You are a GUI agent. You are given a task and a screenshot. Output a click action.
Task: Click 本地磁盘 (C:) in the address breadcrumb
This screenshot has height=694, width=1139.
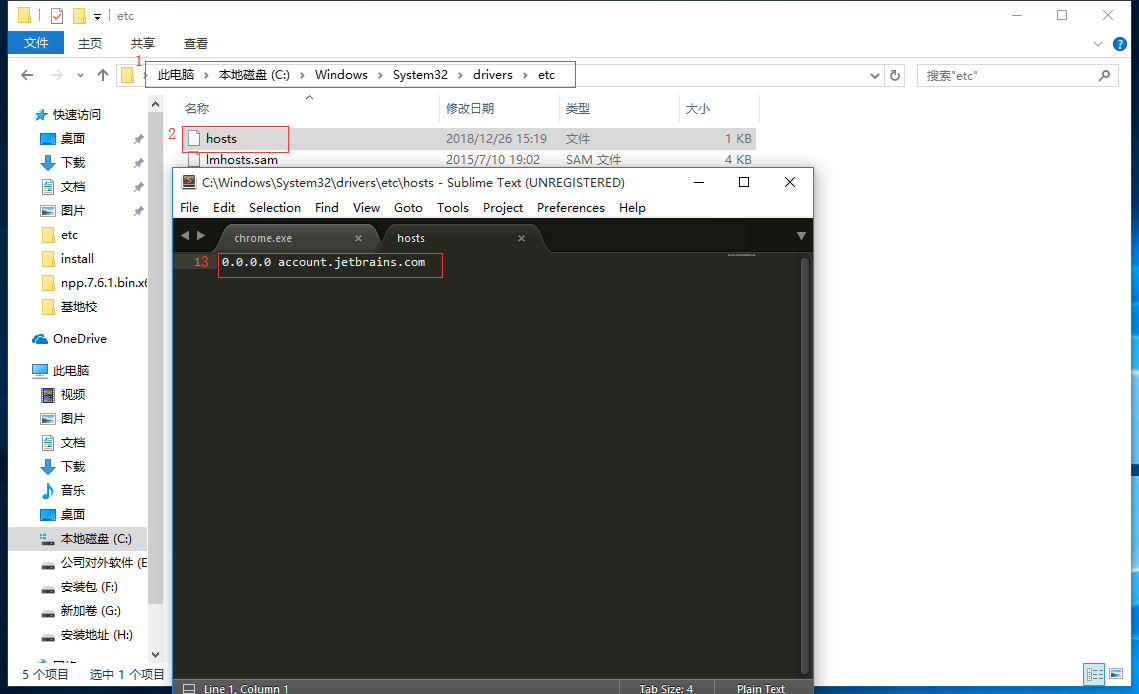point(254,75)
